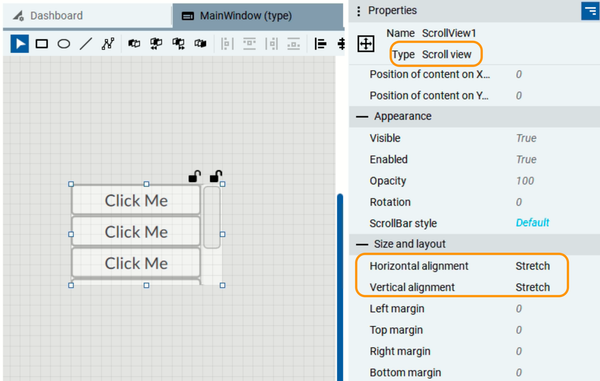Image resolution: width=600 pixels, height=381 pixels.
Task: Open the Vertical alignment Stretch dropdown
Action: [532, 287]
